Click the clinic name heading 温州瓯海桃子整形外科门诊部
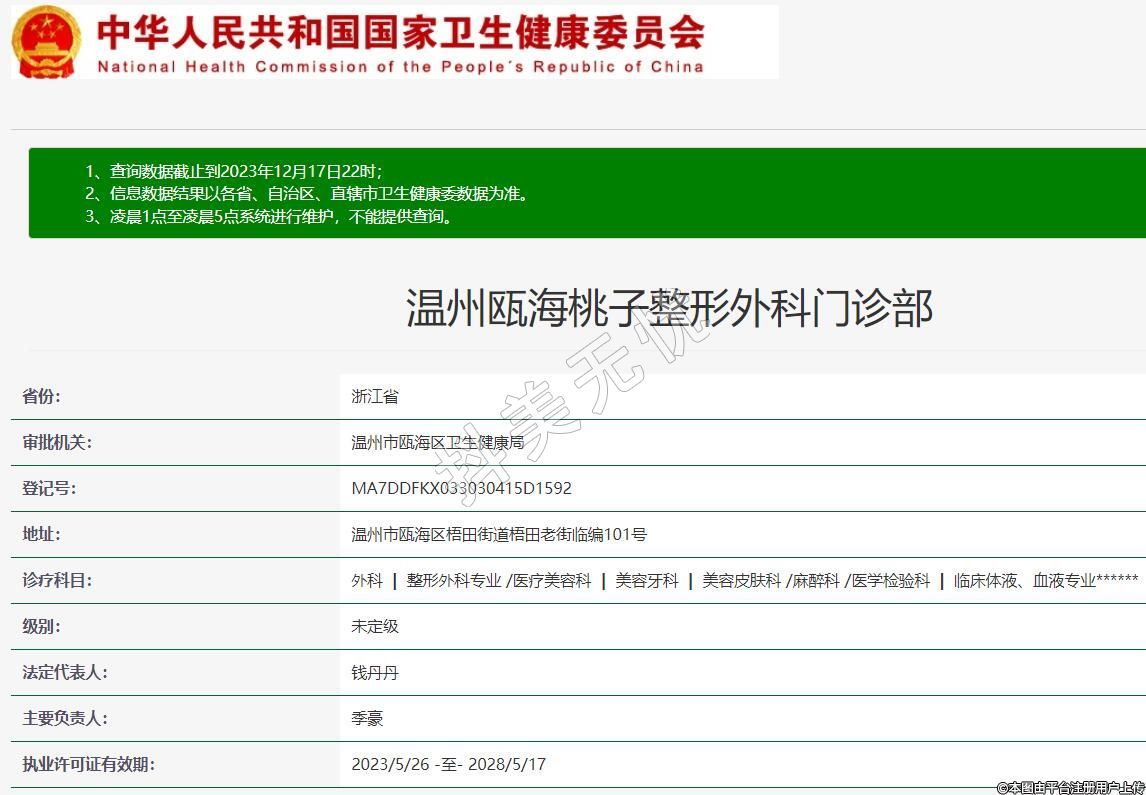This screenshot has width=1146, height=795. [x=668, y=308]
